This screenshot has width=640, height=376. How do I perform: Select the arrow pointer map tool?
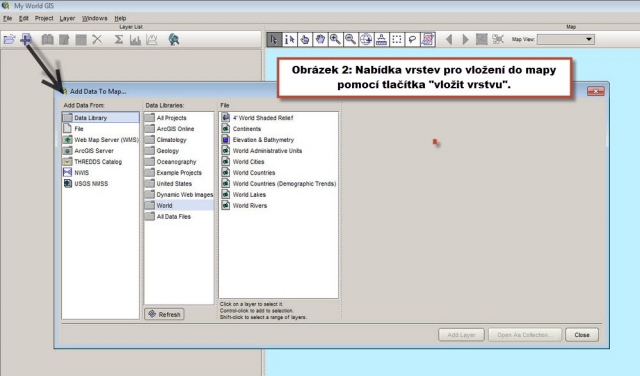click(274, 39)
